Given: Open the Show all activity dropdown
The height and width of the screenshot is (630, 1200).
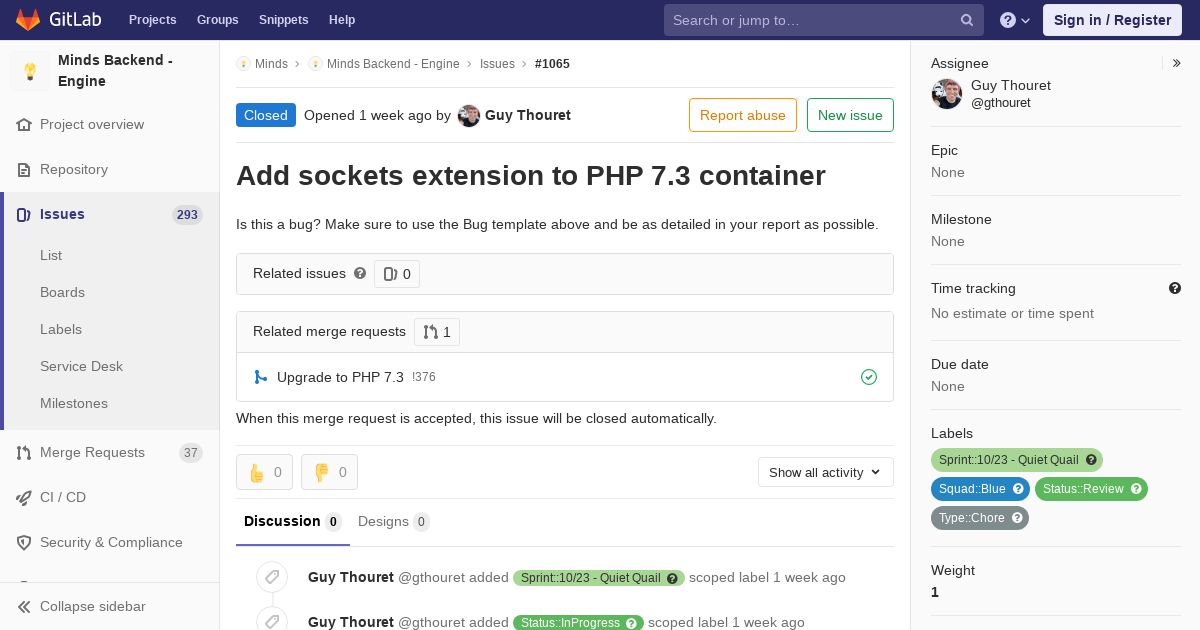Looking at the screenshot, I should point(826,472).
